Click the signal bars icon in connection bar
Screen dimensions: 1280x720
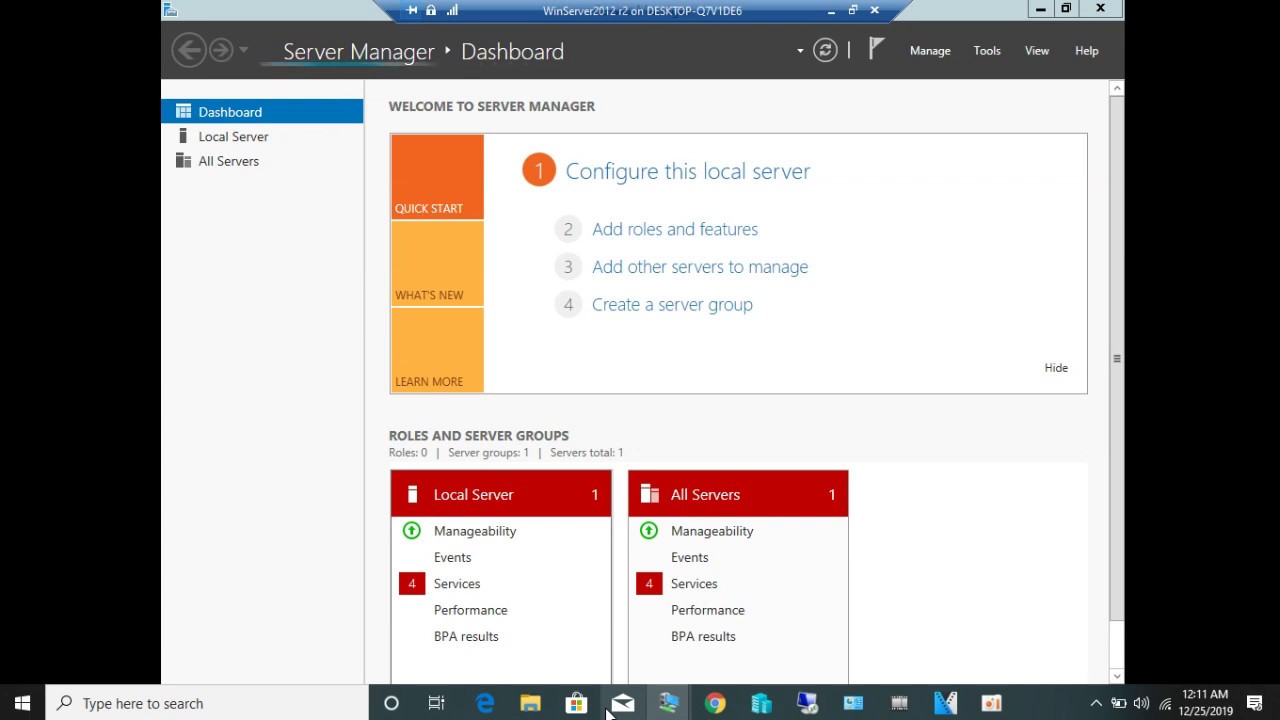[x=452, y=10]
